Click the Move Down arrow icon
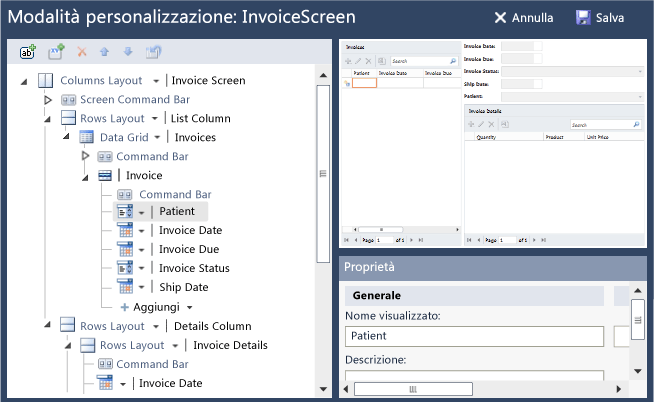654x402 pixels. point(128,52)
